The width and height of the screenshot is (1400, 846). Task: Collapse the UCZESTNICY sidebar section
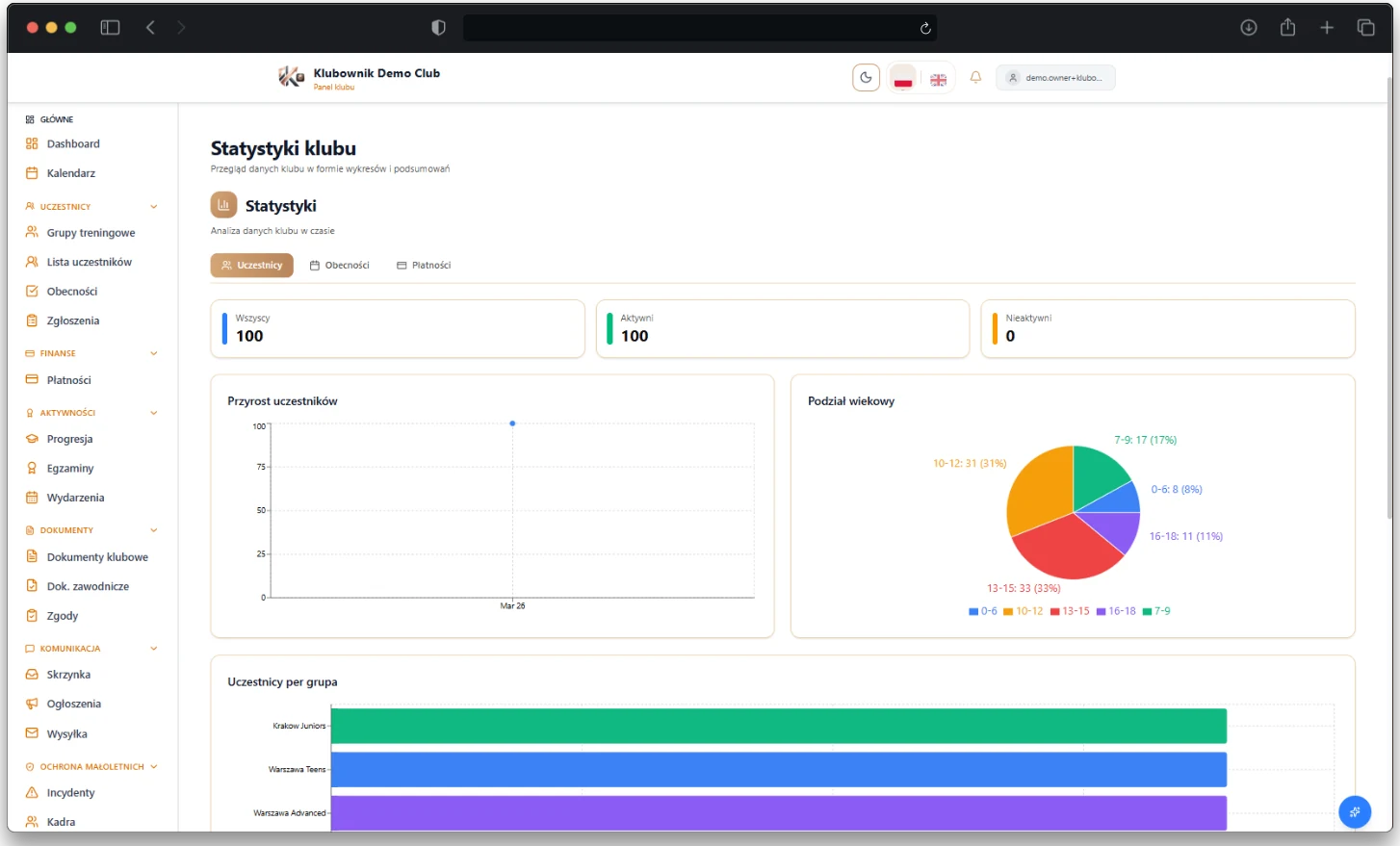[154, 206]
